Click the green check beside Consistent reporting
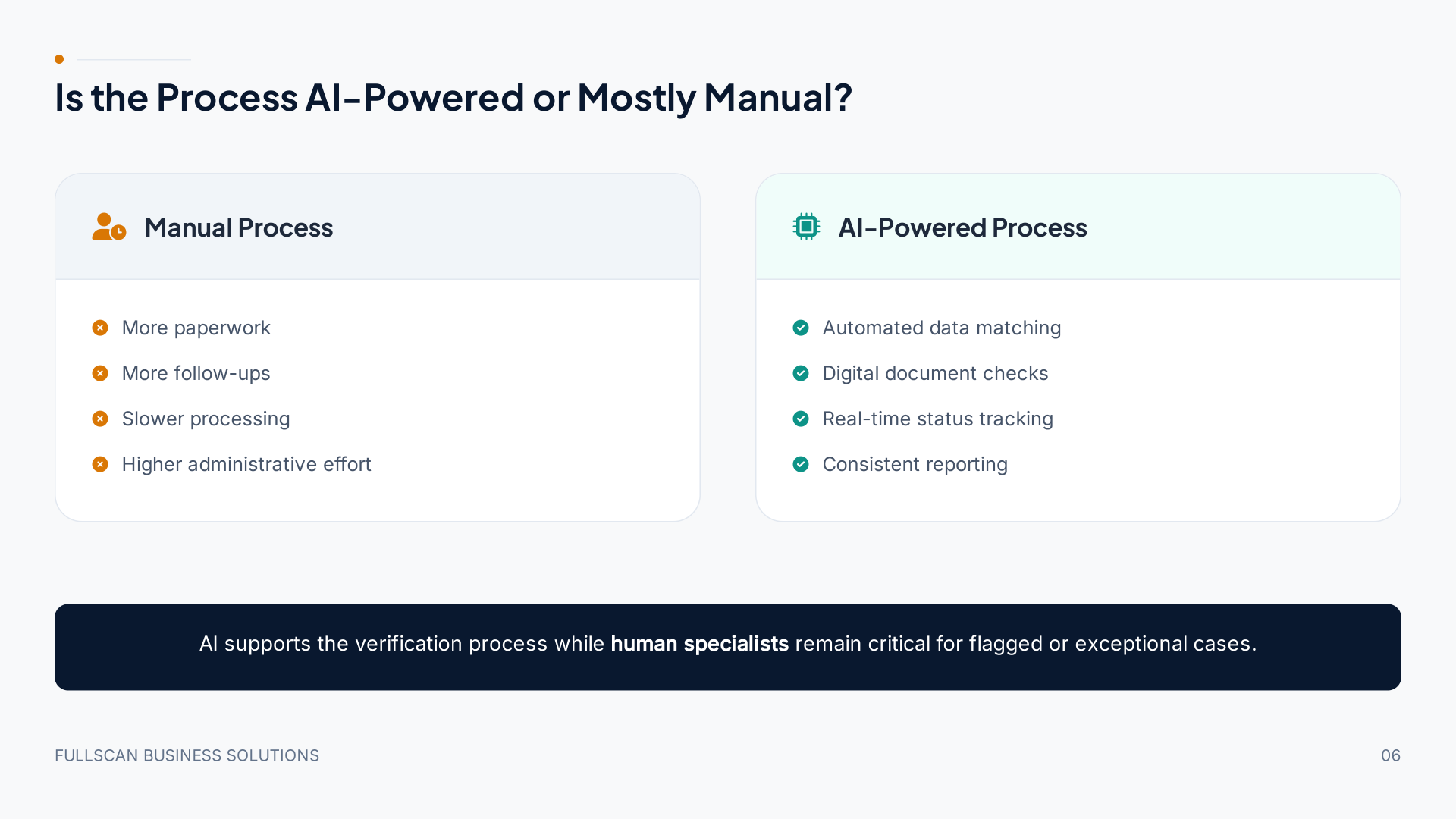Screen dimensions: 1456x819 pyautogui.click(x=801, y=464)
